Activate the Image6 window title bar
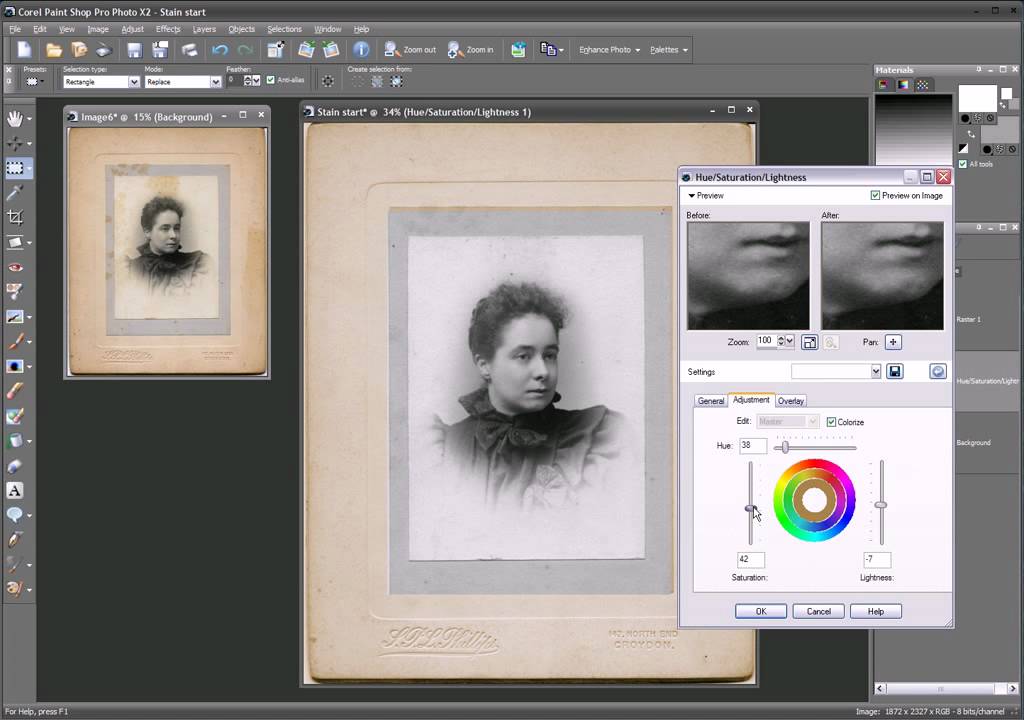 point(146,117)
